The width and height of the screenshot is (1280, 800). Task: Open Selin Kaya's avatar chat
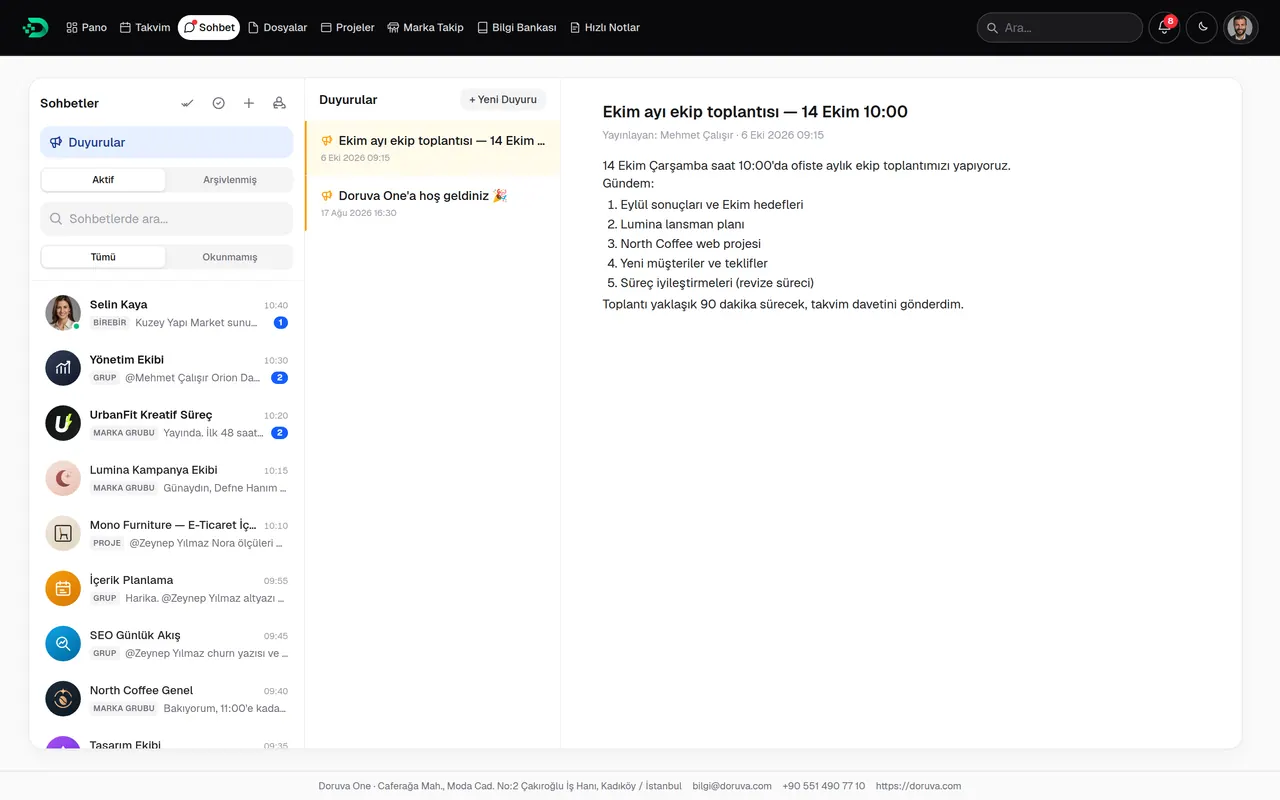63,313
